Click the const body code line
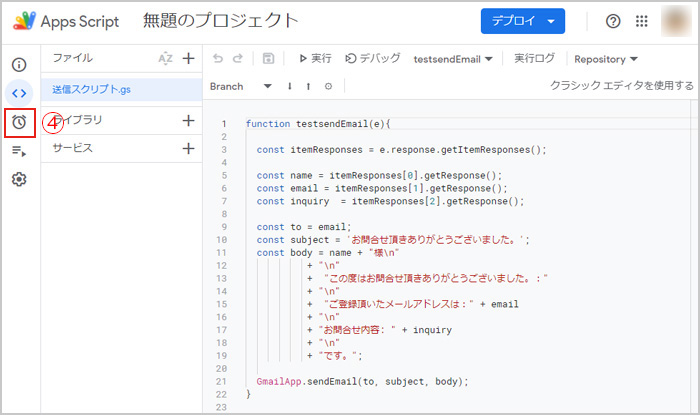 pyautogui.click(x=328, y=253)
